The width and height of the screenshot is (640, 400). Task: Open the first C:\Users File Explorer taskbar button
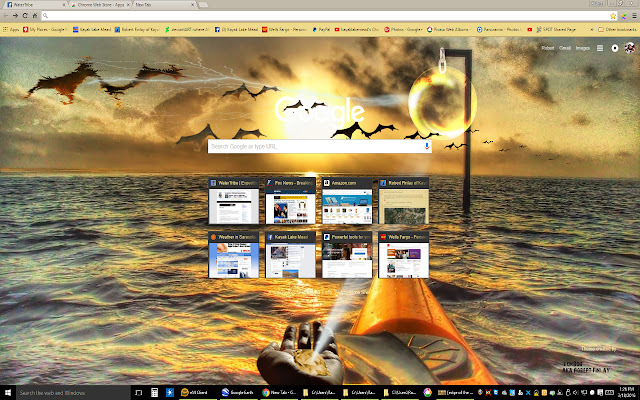click(320, 393)
